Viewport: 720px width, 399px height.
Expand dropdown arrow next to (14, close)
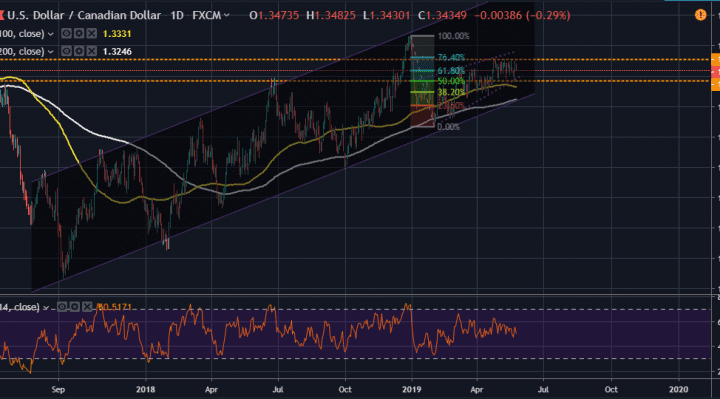point(46,308)
